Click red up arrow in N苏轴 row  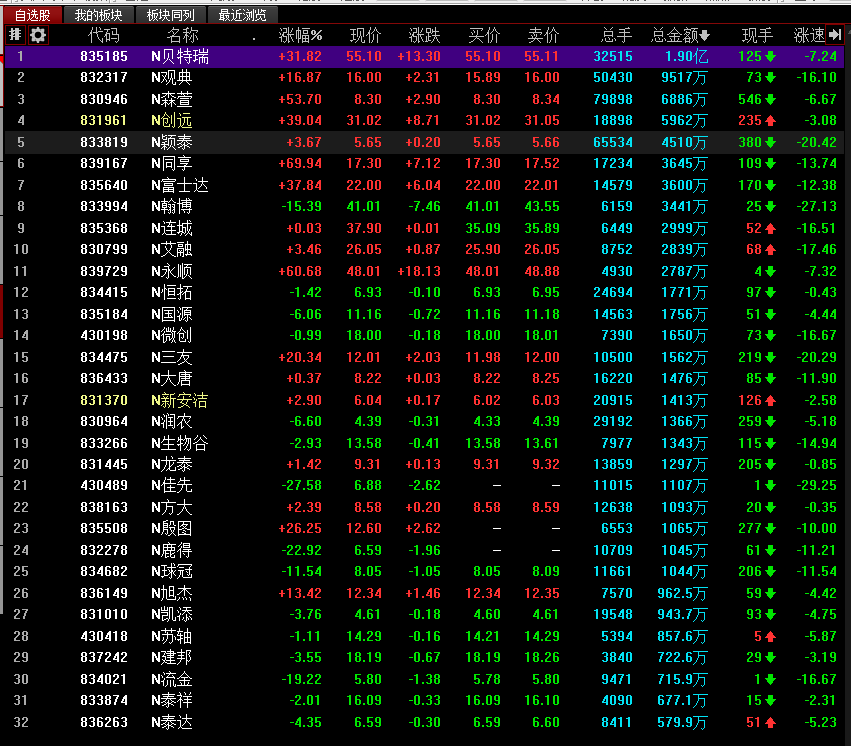770,637
